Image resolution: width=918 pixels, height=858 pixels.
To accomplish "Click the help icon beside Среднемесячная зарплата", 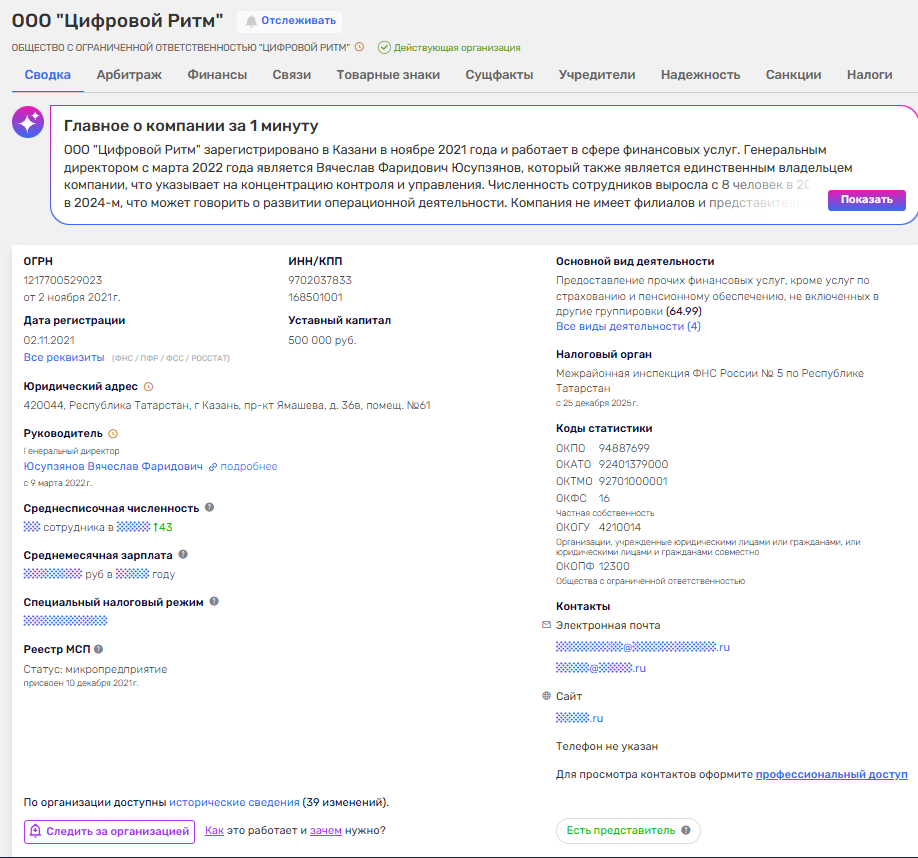I will (x=183, y=554).
